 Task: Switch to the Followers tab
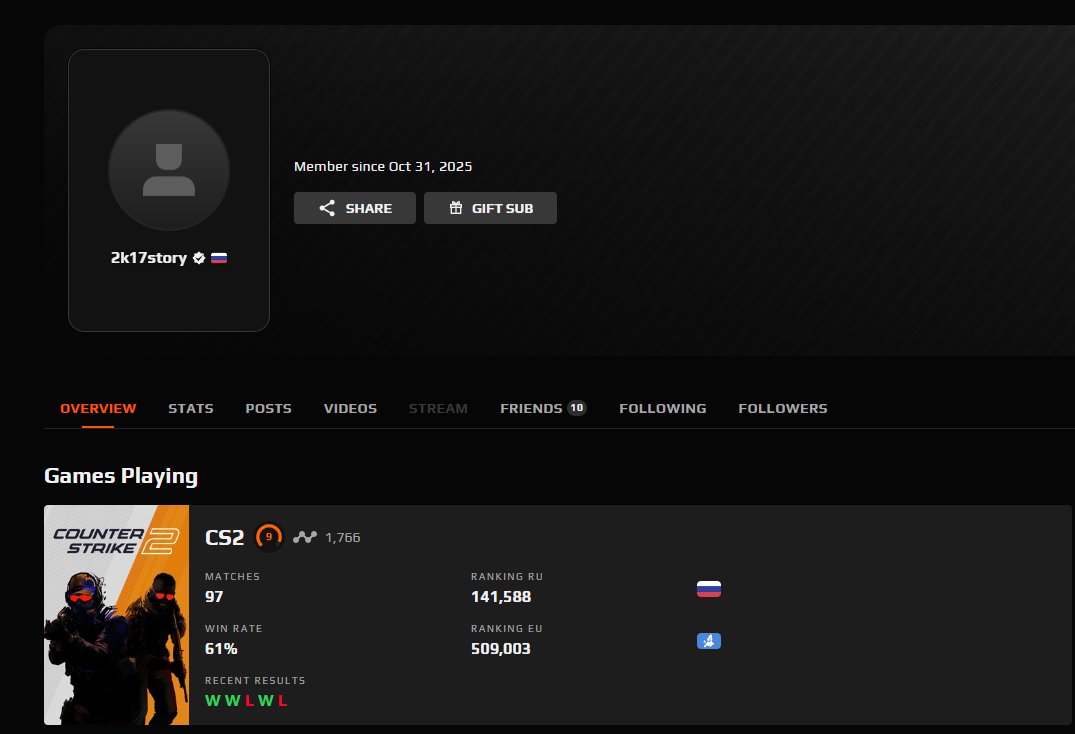tap(783, 408)
